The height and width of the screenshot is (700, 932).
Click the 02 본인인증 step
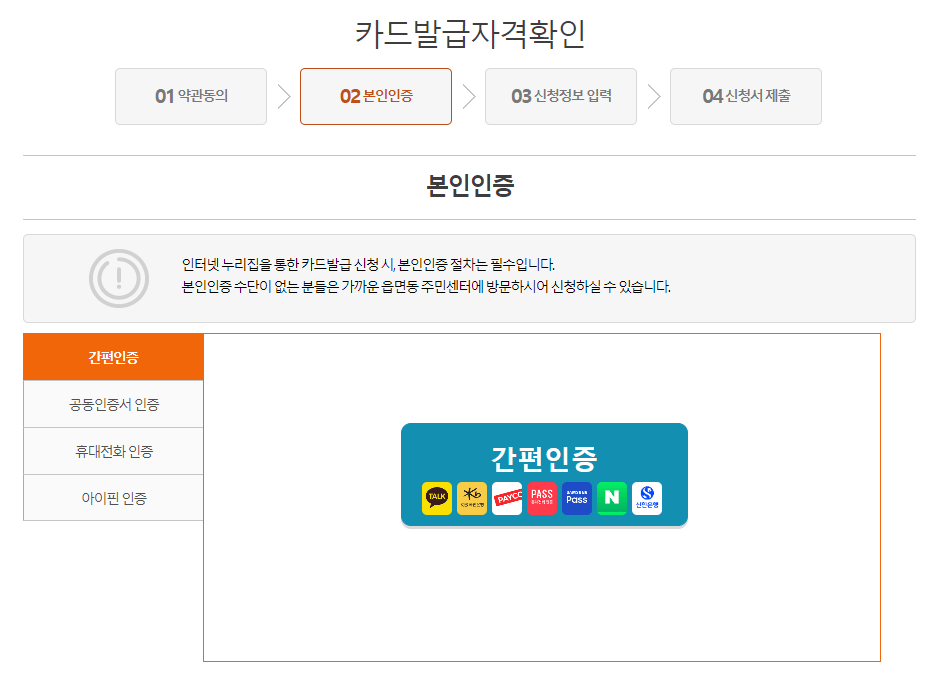click(375, 96)
